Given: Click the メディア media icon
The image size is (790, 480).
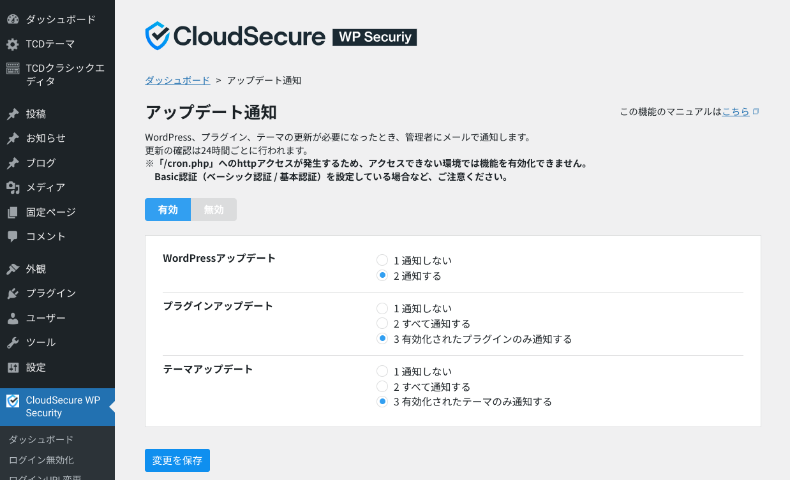Looking at the screenshot, I should coord(13,187).
